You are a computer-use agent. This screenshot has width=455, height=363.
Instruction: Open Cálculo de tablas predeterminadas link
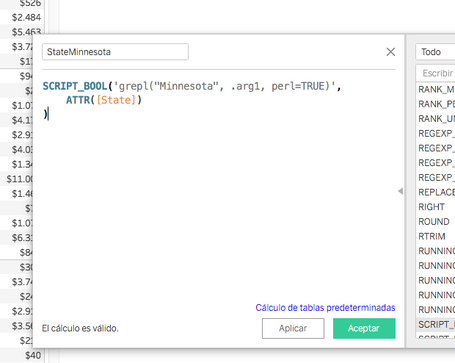pos(325,307)
